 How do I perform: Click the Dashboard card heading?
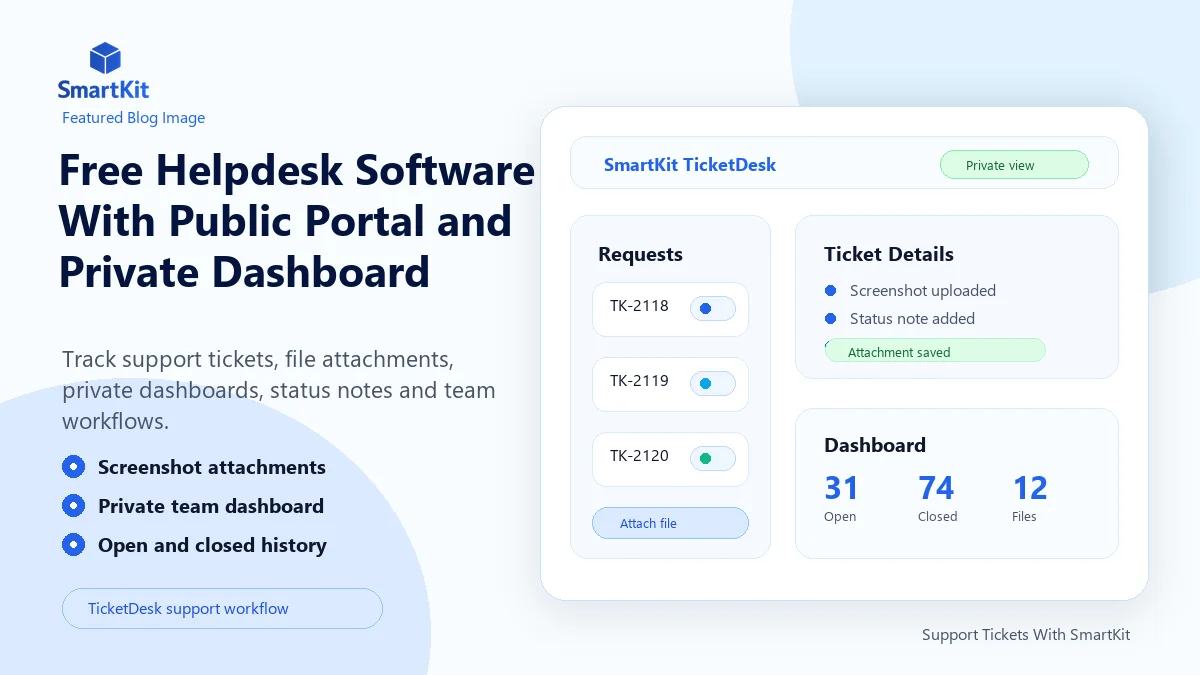875,445
